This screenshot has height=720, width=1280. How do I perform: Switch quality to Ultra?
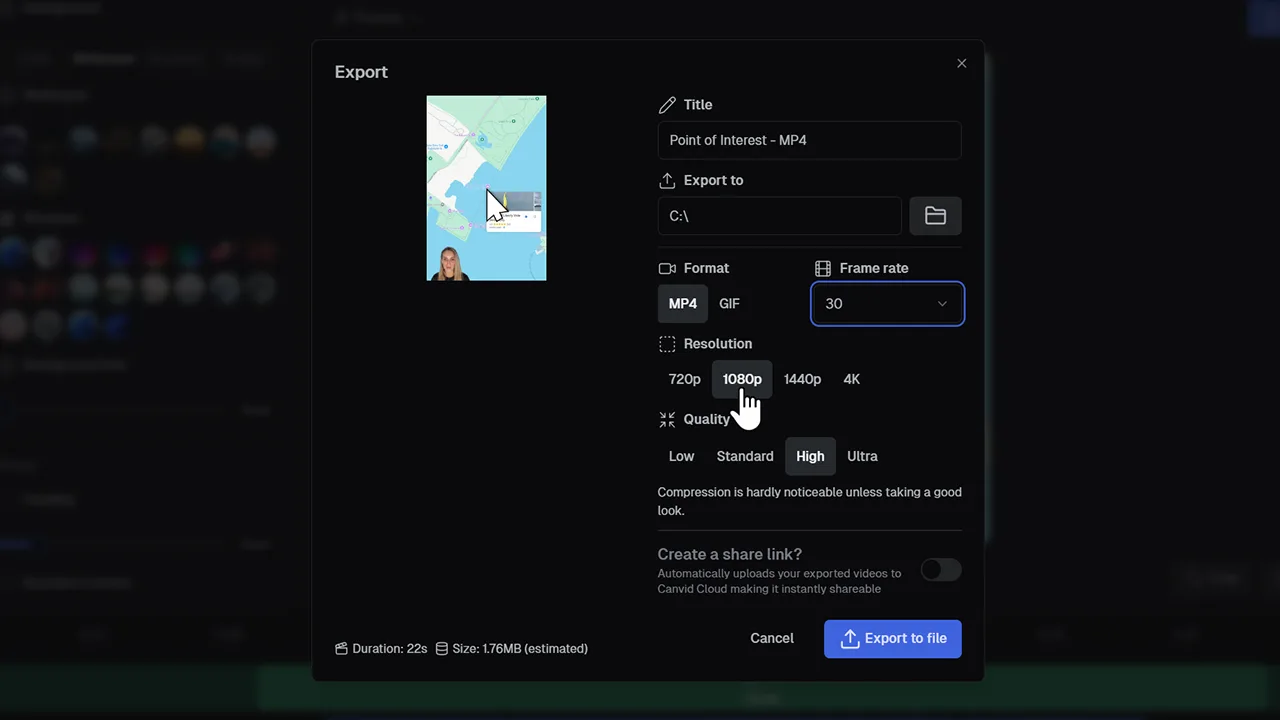pyautogui.click(x=862, y=456)
